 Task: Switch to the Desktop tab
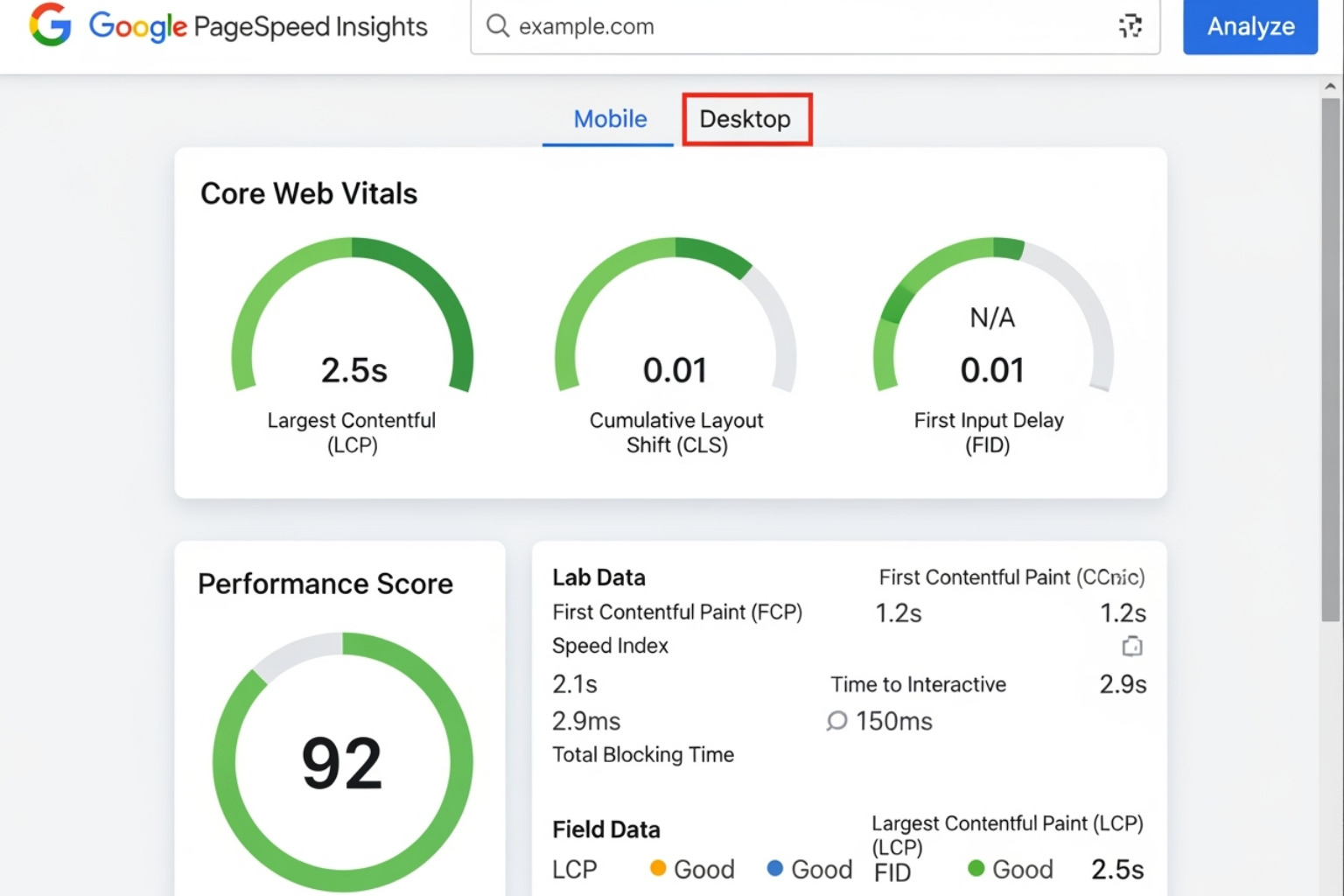746,119
